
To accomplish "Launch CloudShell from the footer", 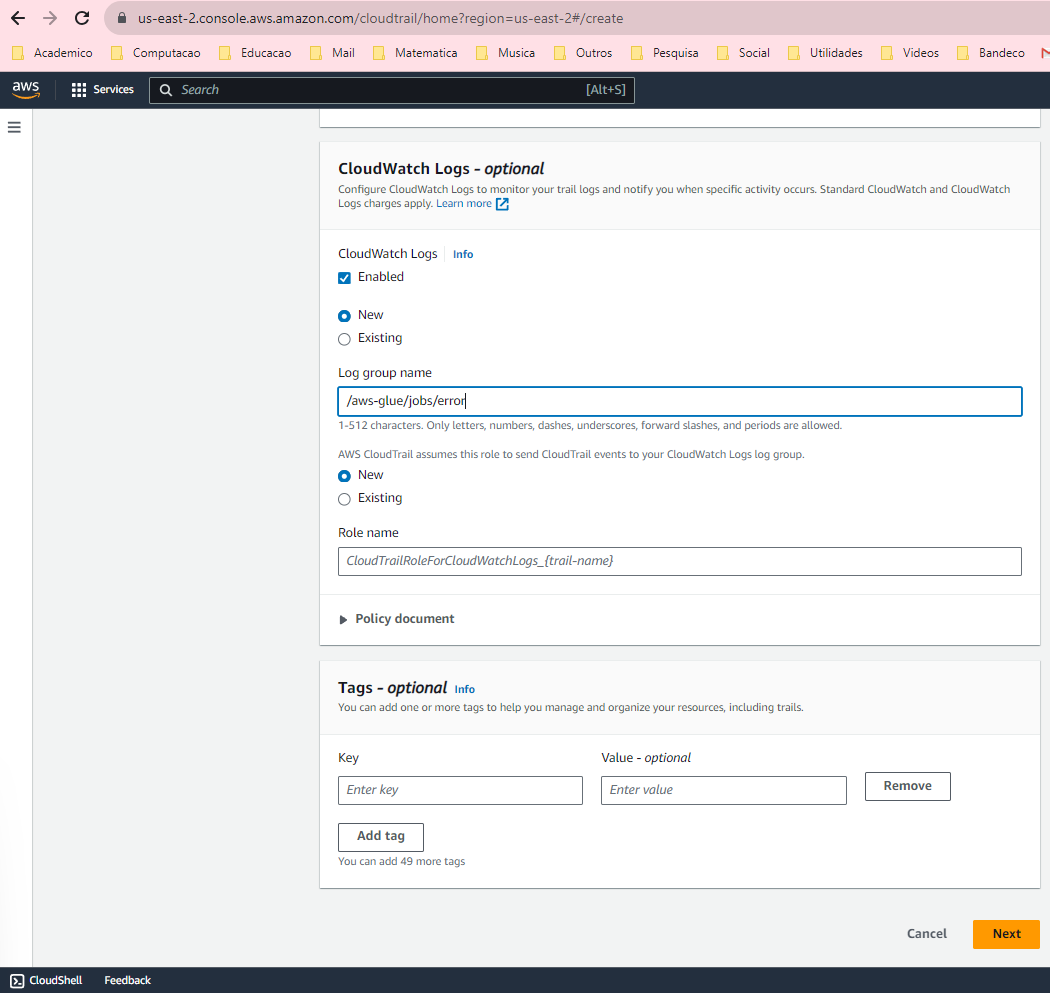I will point(46,980).
